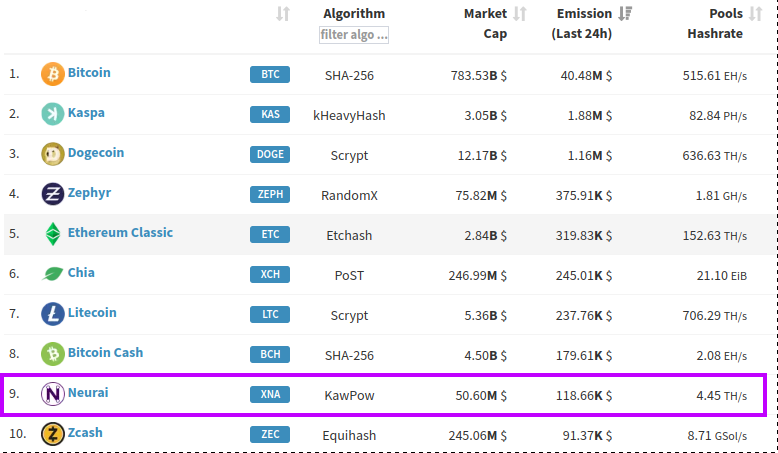
Task: Click the Zephyr coin logo
Action: point(53,194)
